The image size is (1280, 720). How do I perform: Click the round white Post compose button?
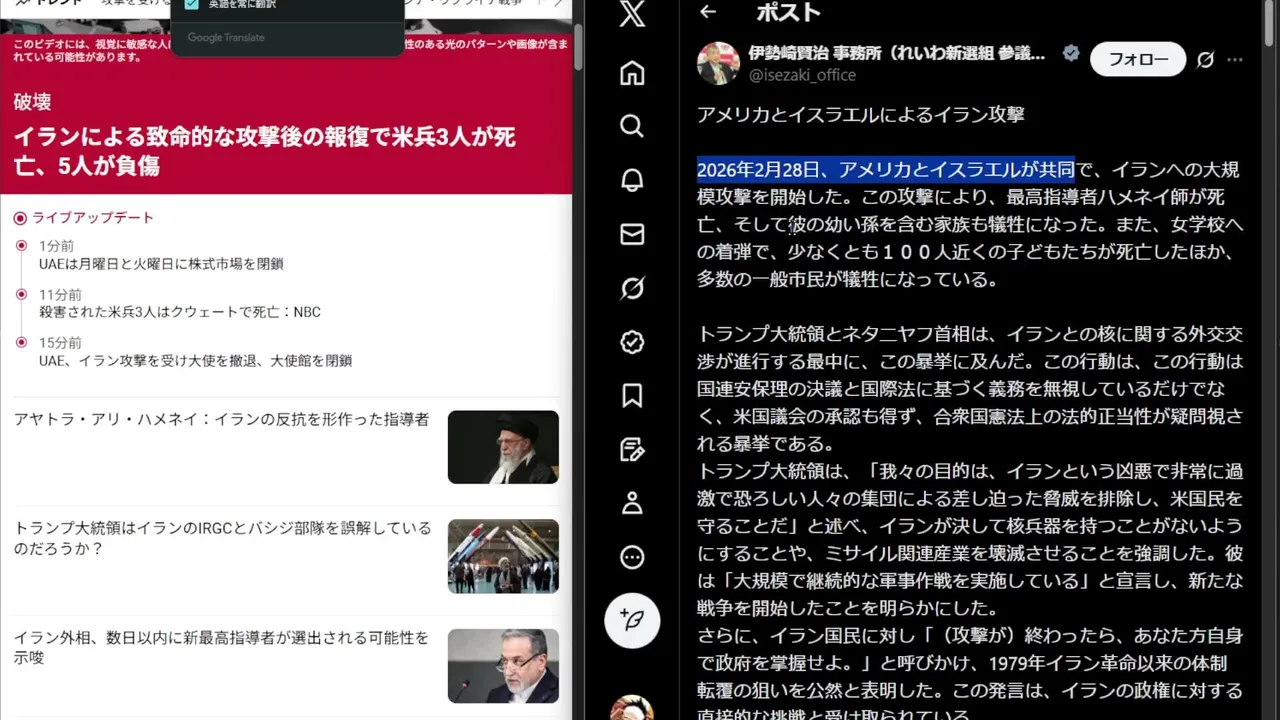(x=632, y=620)
